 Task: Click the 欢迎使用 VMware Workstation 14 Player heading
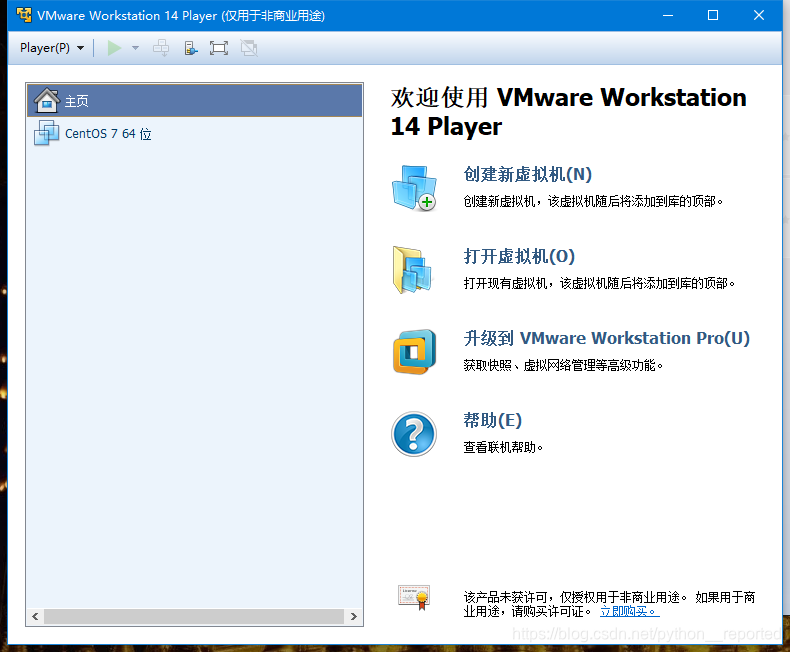coord(568,112)
